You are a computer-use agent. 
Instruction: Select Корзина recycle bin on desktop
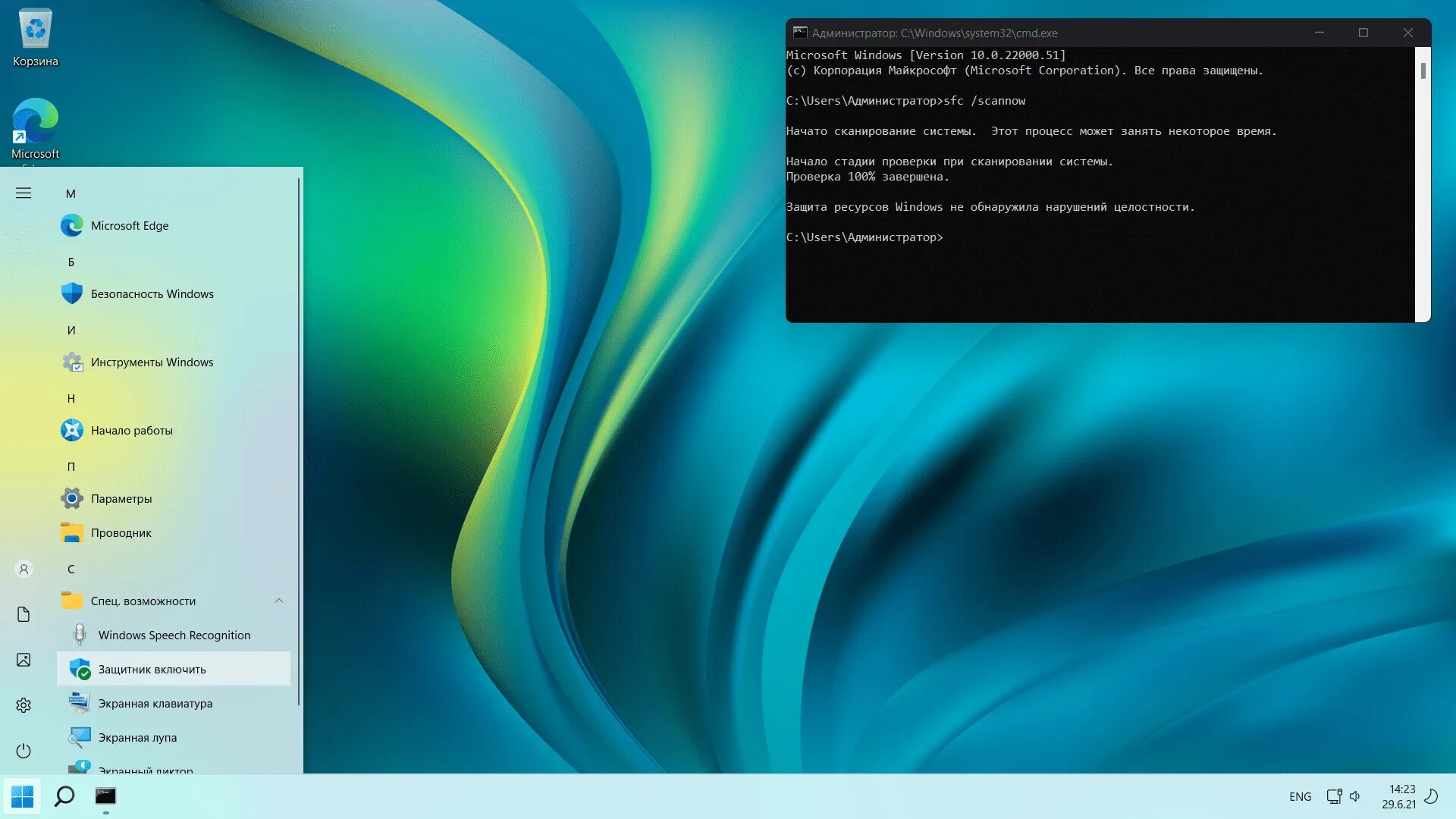[x=33, y=30]
